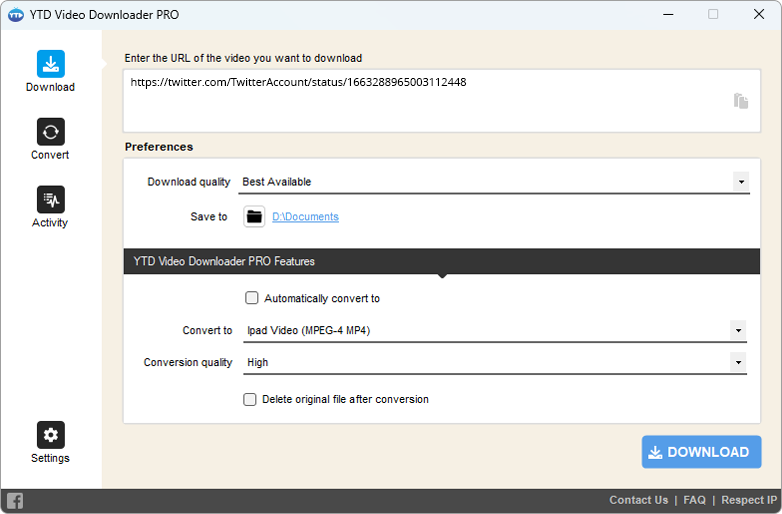Open the D:\Documents save path link

[305, 217]
